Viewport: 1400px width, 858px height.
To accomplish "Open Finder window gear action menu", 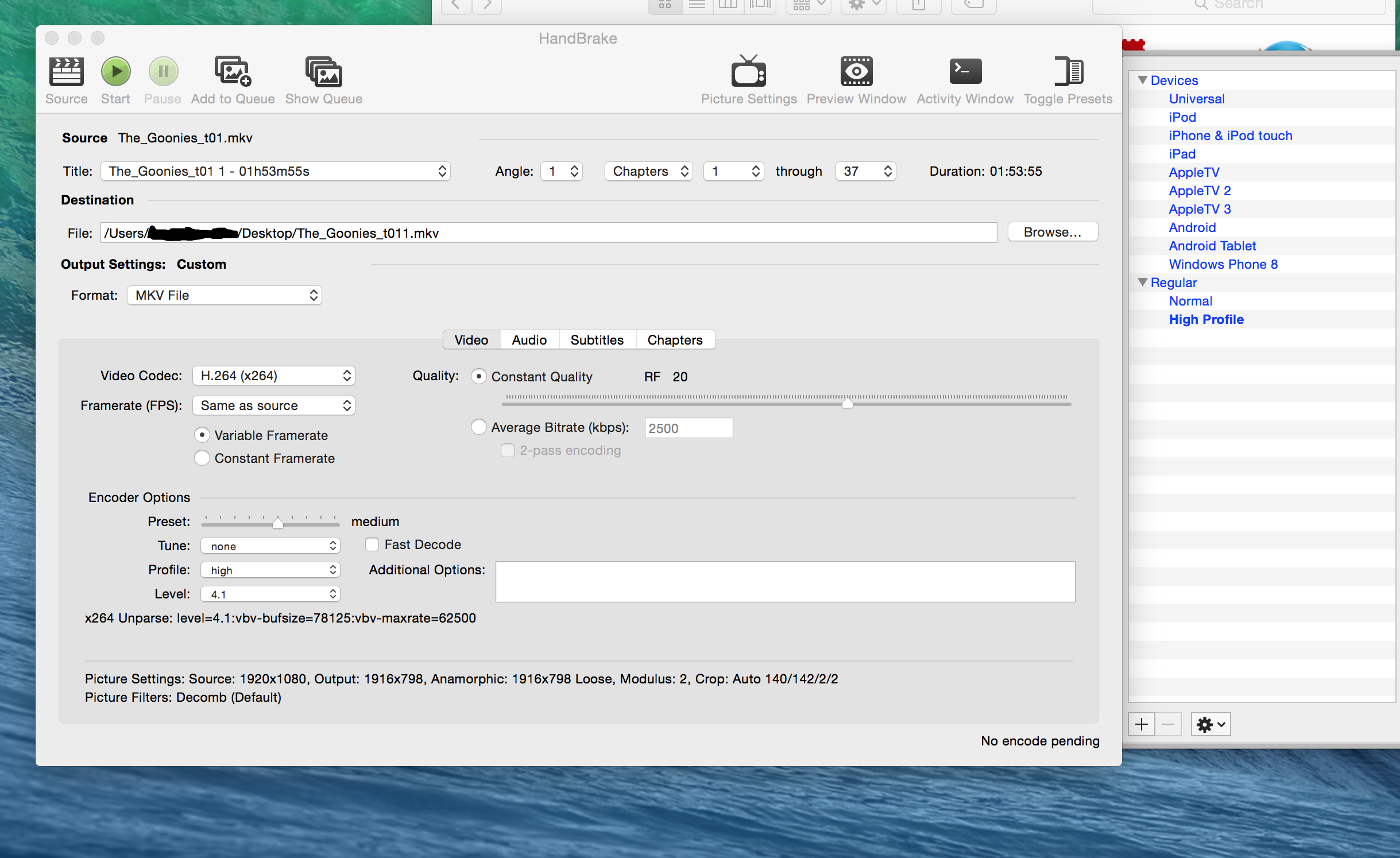I will coord(864,6).
